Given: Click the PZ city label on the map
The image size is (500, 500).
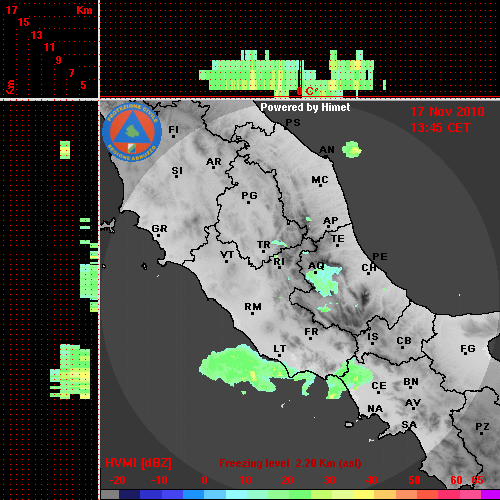Looking at the screenshot, I should (x=482, y=426).
